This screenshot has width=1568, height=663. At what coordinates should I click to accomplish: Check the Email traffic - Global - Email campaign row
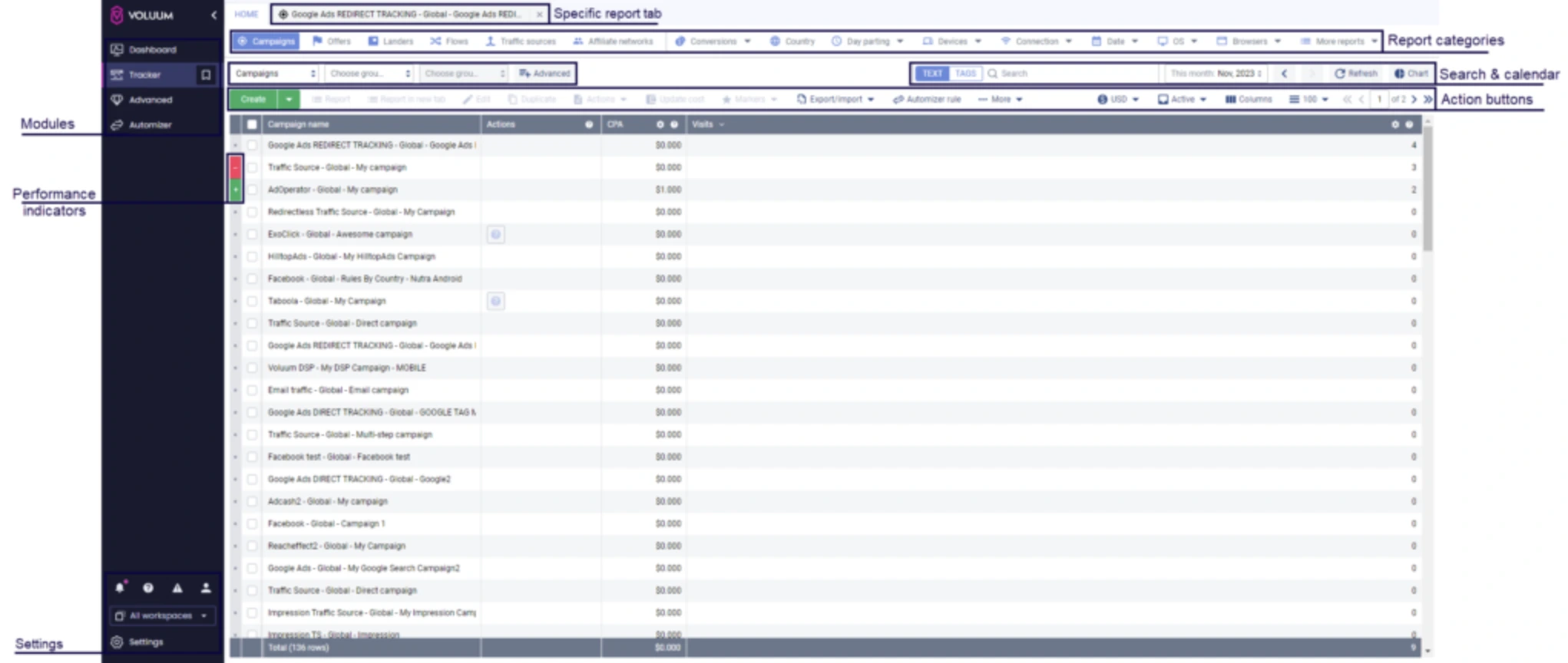point(252,390)
